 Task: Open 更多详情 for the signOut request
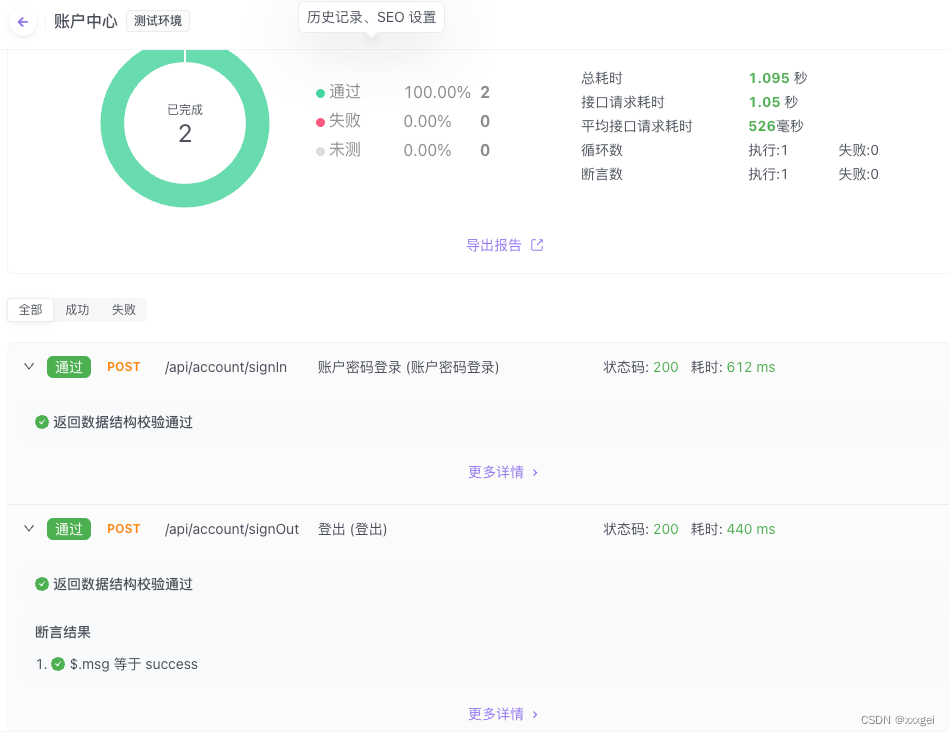tap(496, 714)
